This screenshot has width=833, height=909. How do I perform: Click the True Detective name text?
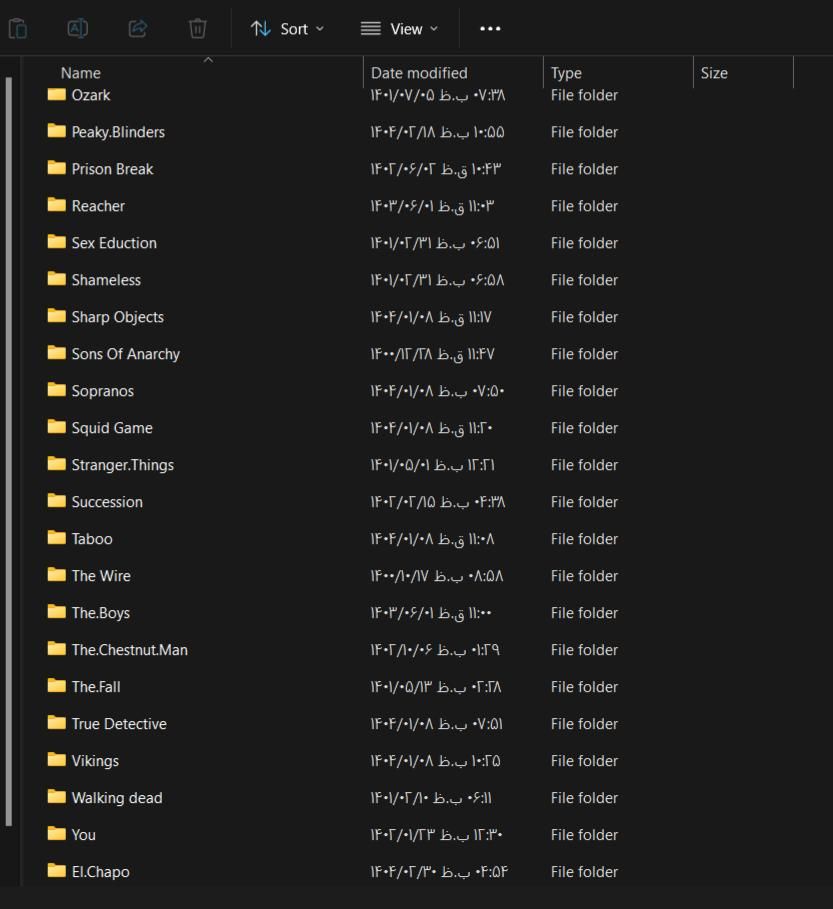point(119,724)
